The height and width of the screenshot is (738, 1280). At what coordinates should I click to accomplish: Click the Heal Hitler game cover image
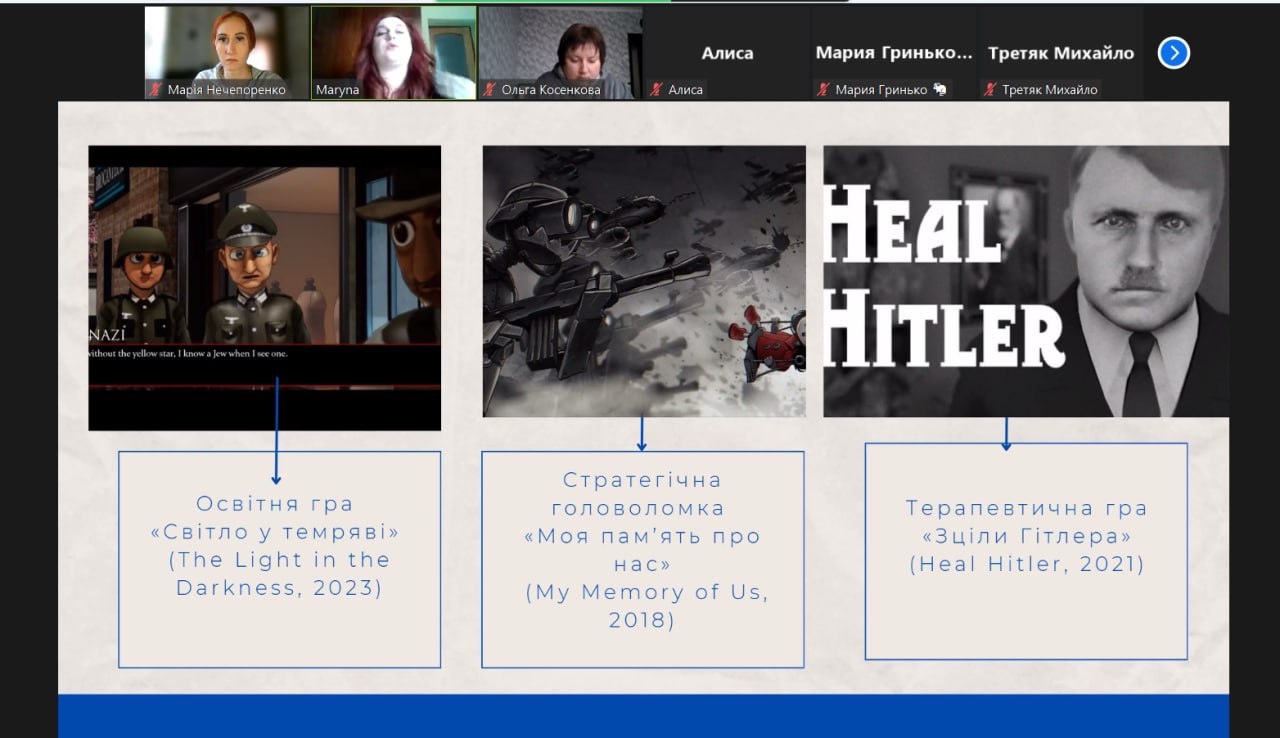click(1026, 281)
